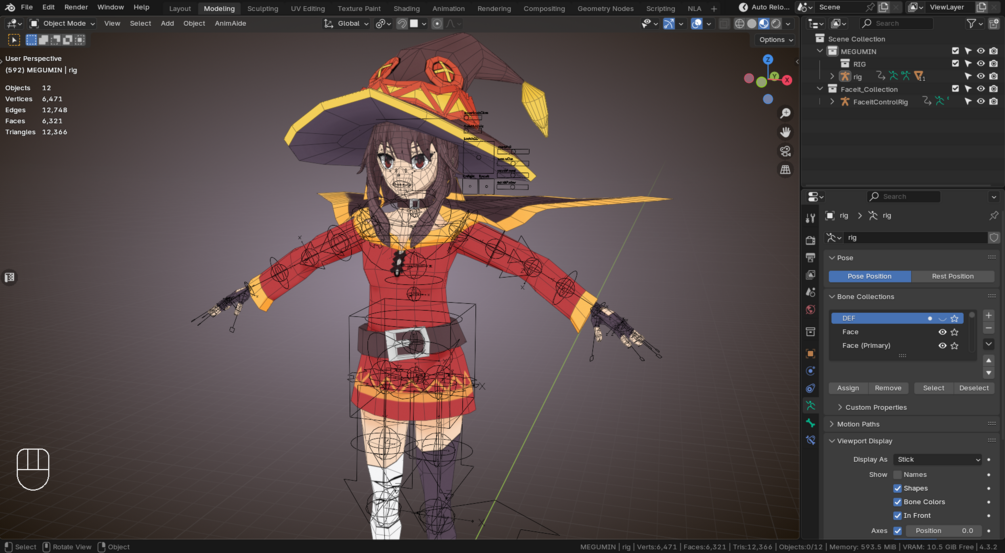Toggle visibility of Face (Primary) bone collection

(942, 345)
